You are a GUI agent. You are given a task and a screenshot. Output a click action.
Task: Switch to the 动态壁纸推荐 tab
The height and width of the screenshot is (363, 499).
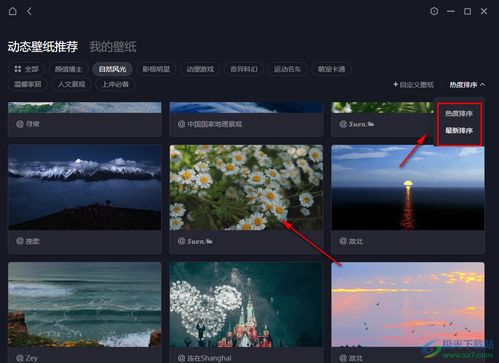(43, 46)
